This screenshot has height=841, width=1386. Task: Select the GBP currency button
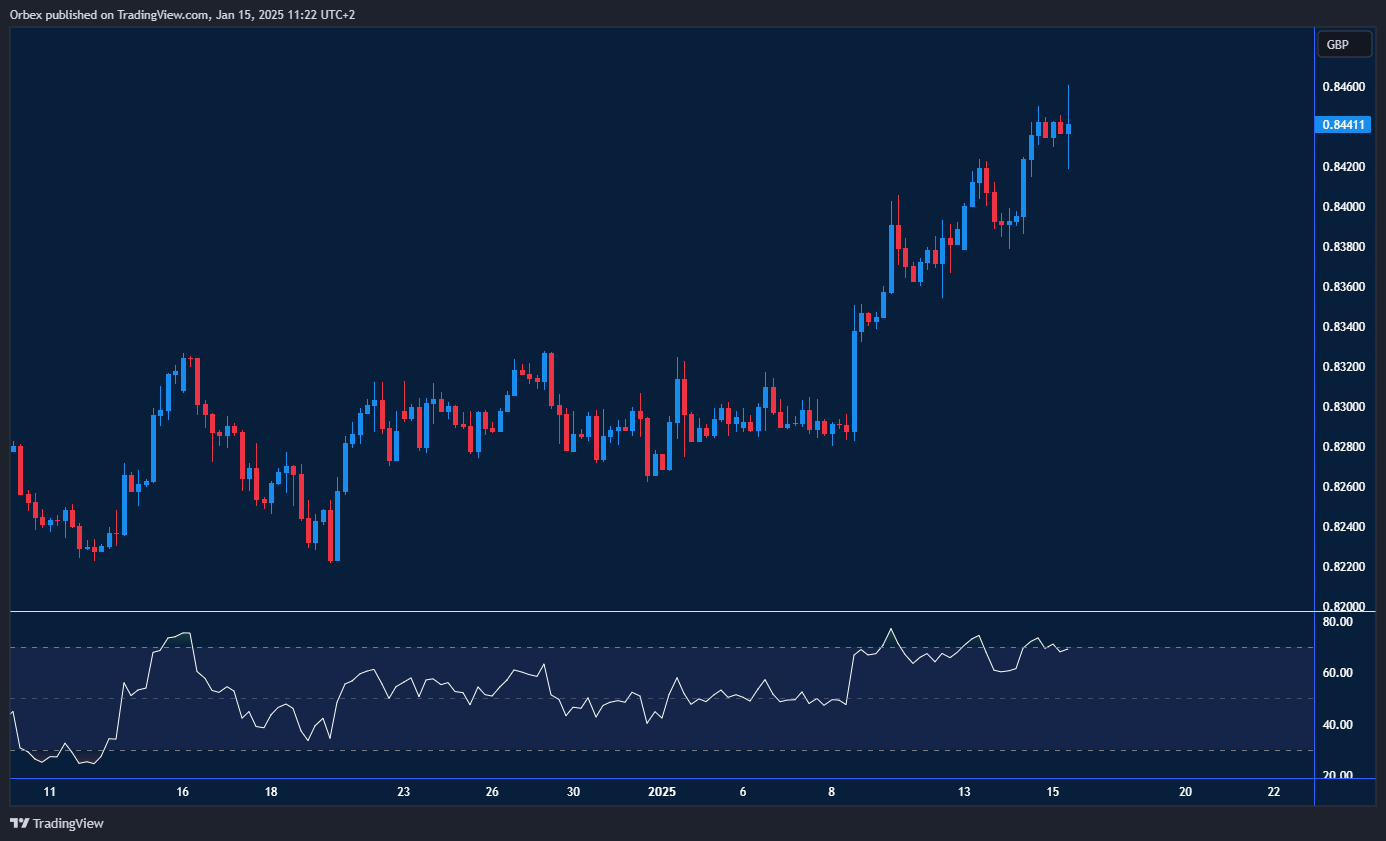pyautogui.click(x=1344, y=44)
